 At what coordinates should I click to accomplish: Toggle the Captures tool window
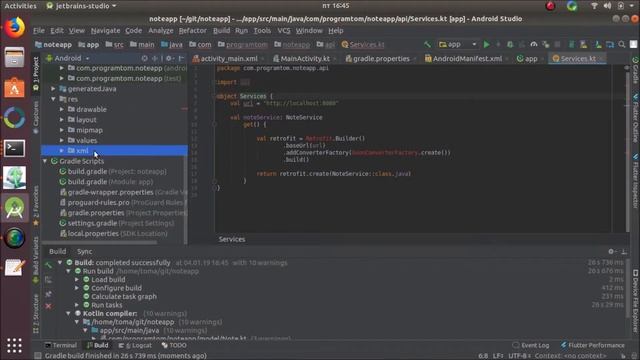[x=36, y=118]
